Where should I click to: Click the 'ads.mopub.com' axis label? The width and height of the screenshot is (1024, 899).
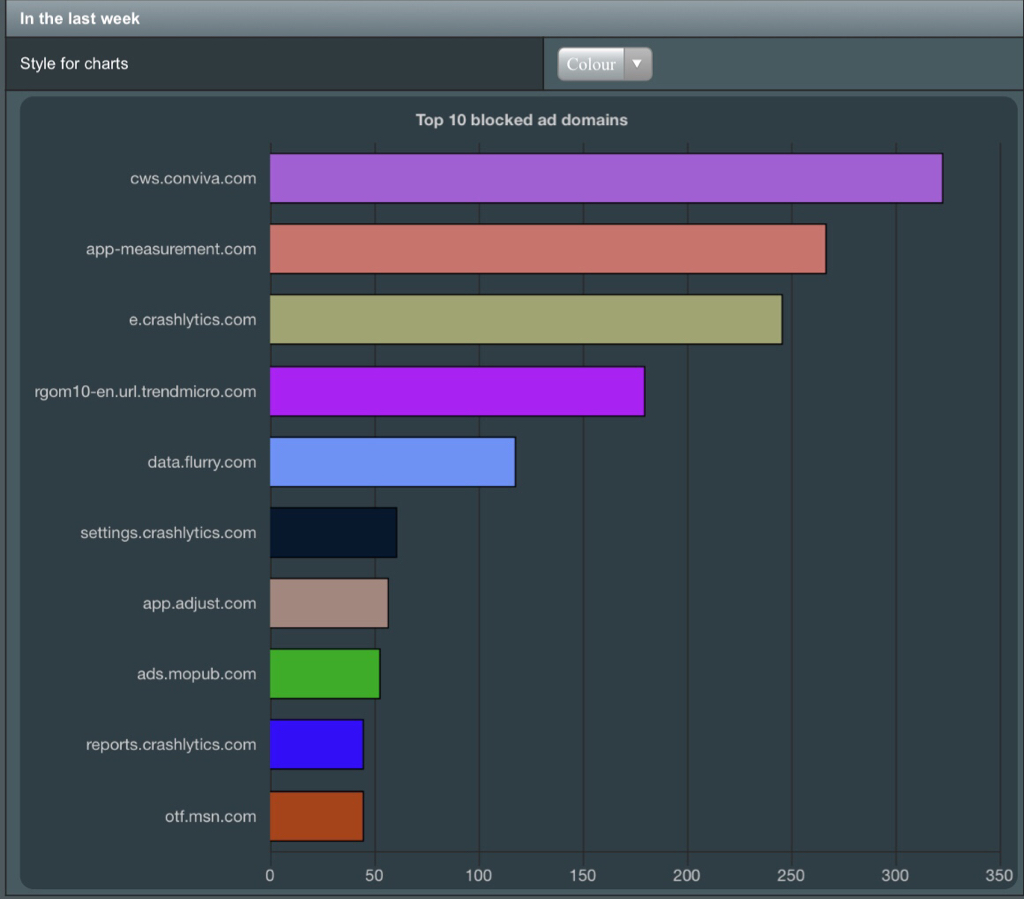coord(197,674)
